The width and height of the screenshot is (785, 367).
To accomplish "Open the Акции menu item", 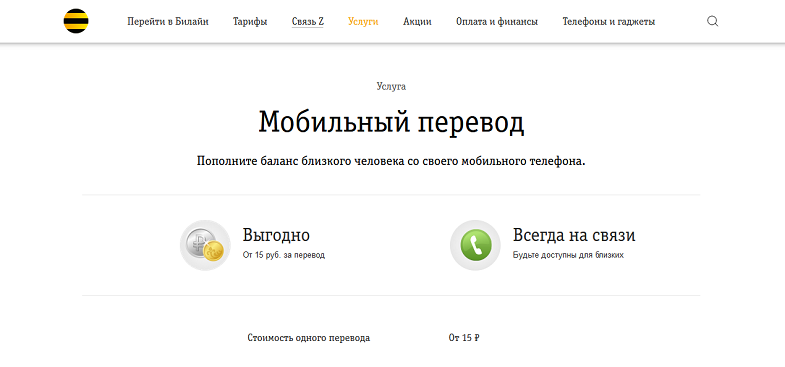I will pyautogui.click(x=417, y=22).
